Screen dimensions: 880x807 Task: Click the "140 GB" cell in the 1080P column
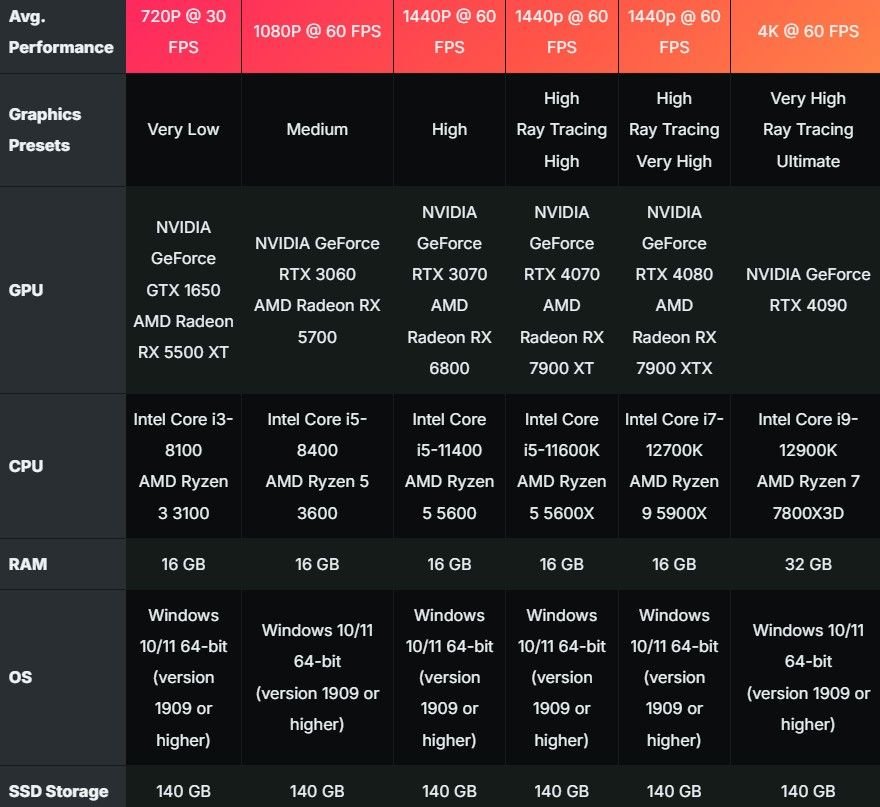[x=317, y=787]
